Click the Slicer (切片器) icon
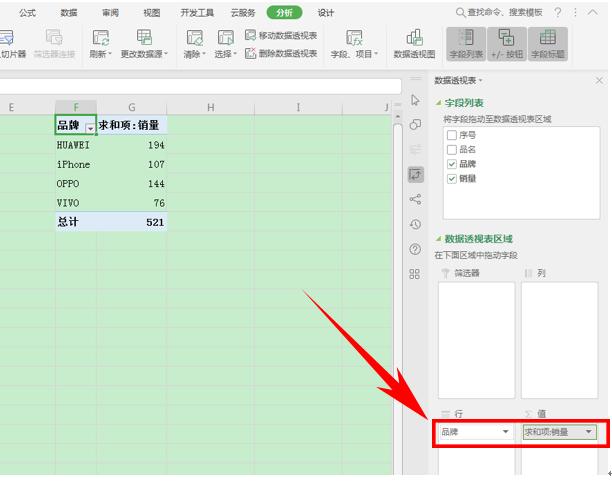 (x=7, y=37)
